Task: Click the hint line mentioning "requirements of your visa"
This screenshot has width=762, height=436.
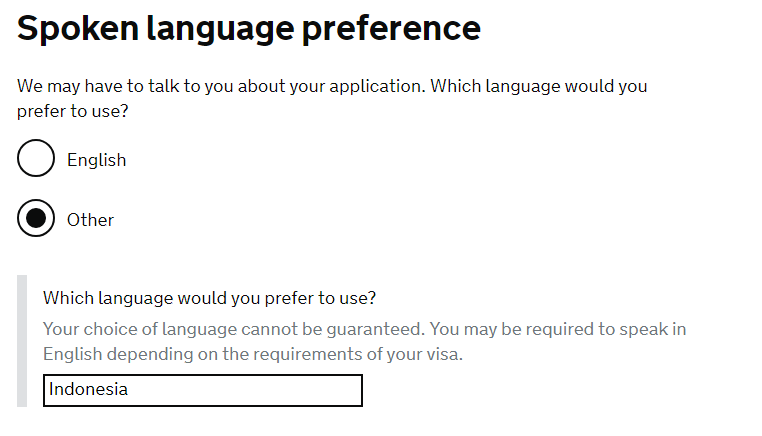Action: click(253, 354)
